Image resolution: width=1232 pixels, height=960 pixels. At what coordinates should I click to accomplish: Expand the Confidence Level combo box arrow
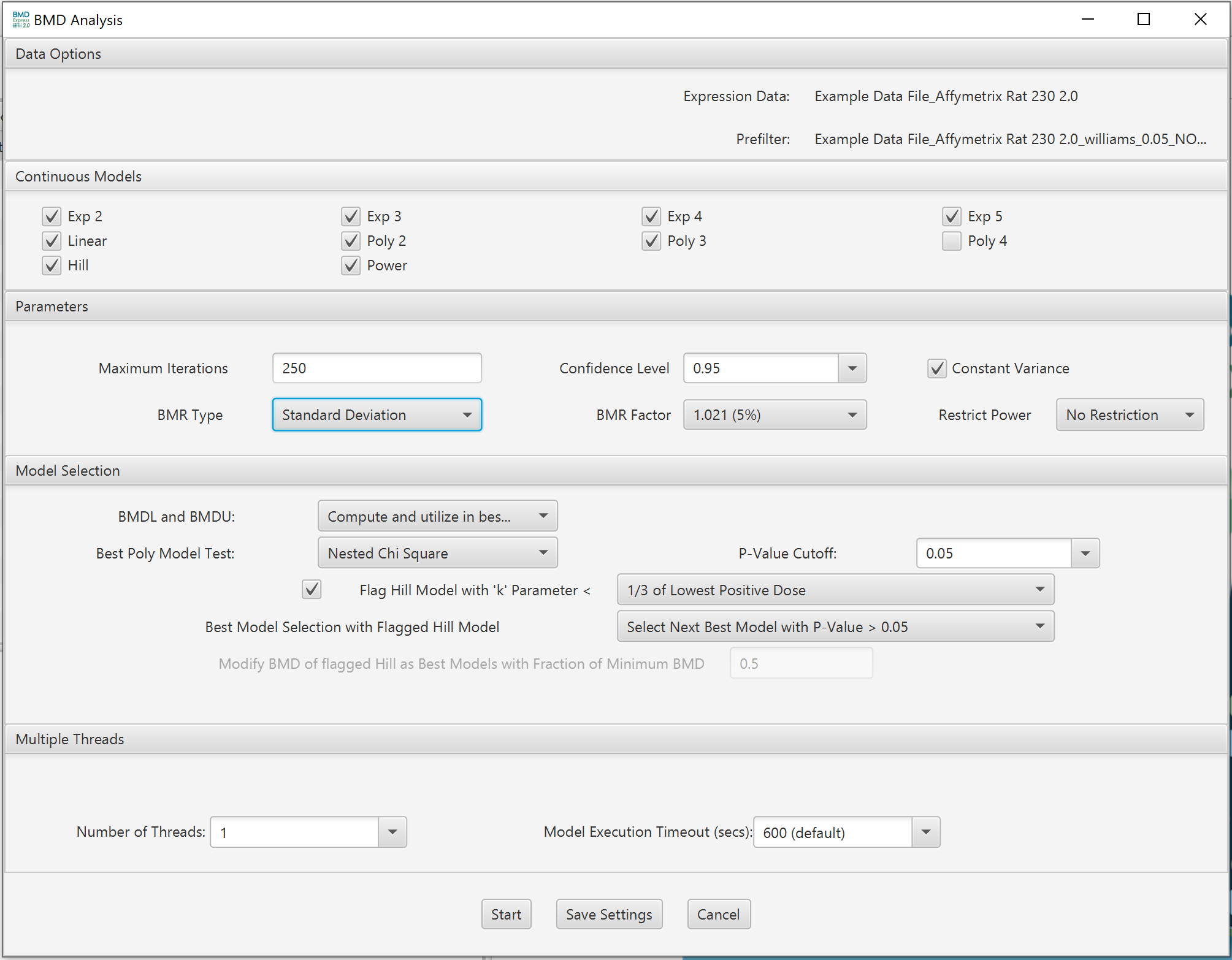click(852, 368)
